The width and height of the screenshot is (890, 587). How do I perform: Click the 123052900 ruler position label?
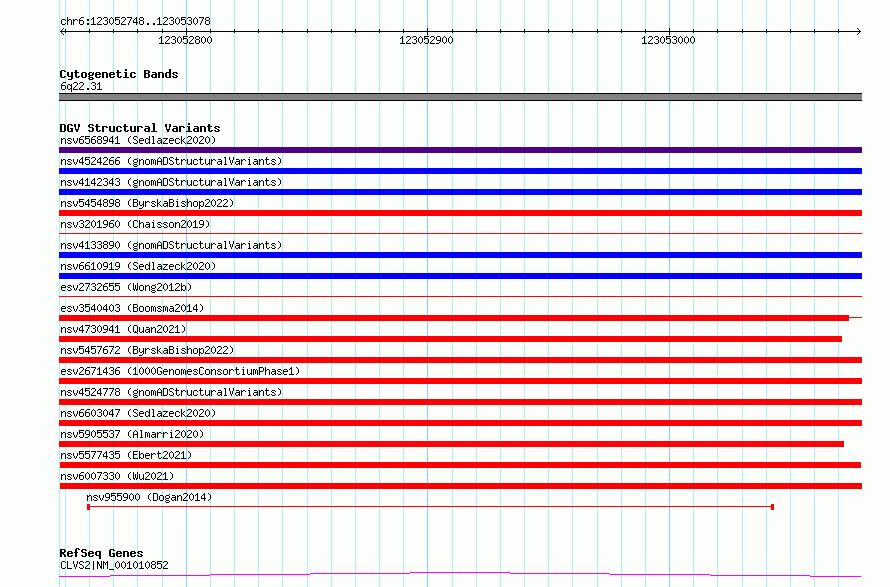[x=426, y=40]
